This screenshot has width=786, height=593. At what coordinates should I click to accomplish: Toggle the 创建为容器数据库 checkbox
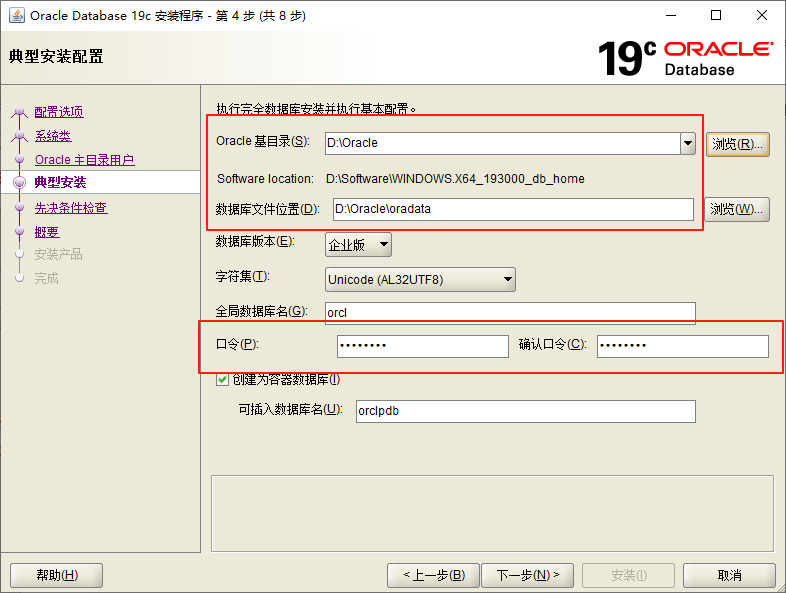(222, 380)
